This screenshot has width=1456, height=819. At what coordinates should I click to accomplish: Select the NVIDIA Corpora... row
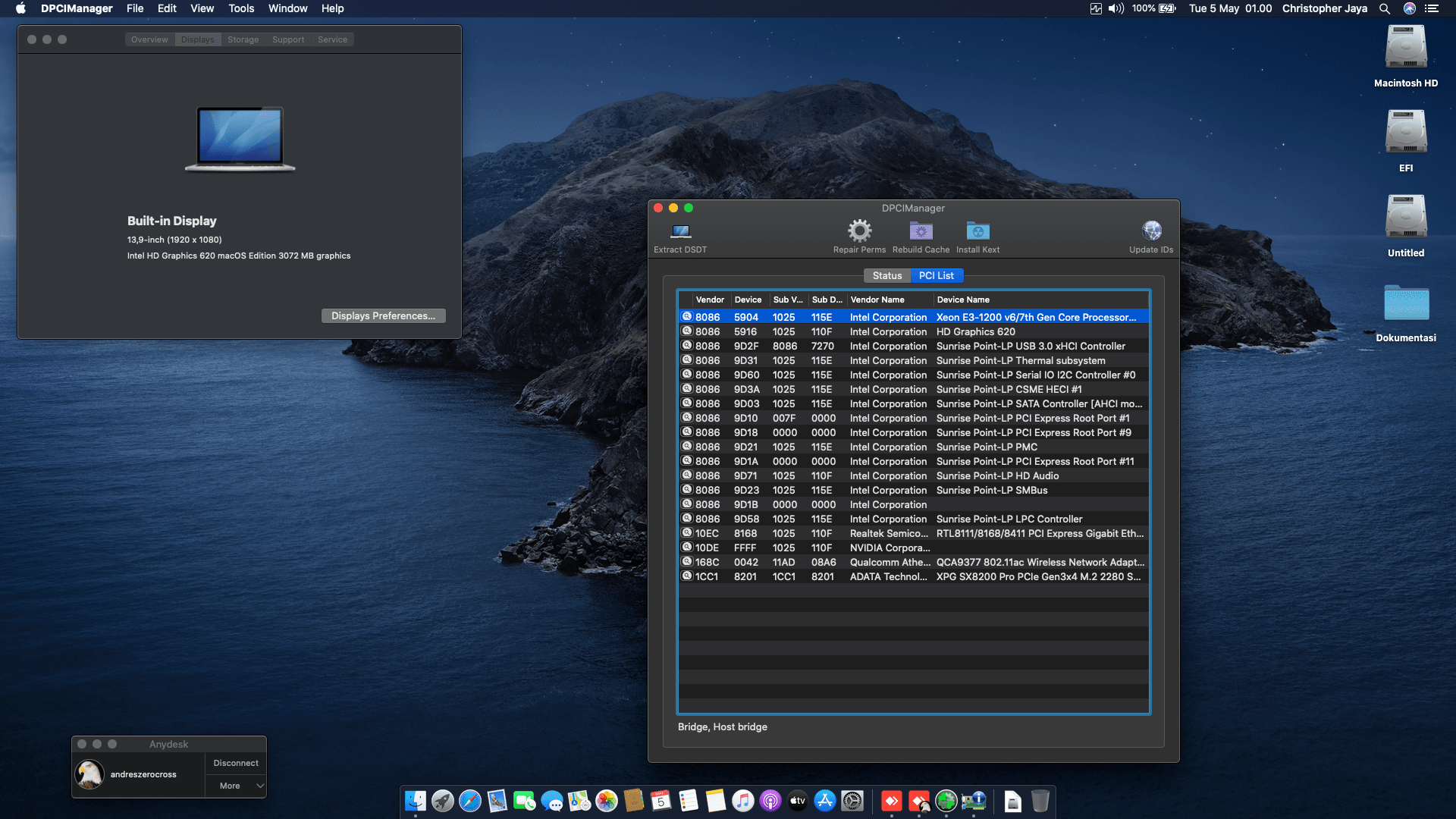coord(914,548)
